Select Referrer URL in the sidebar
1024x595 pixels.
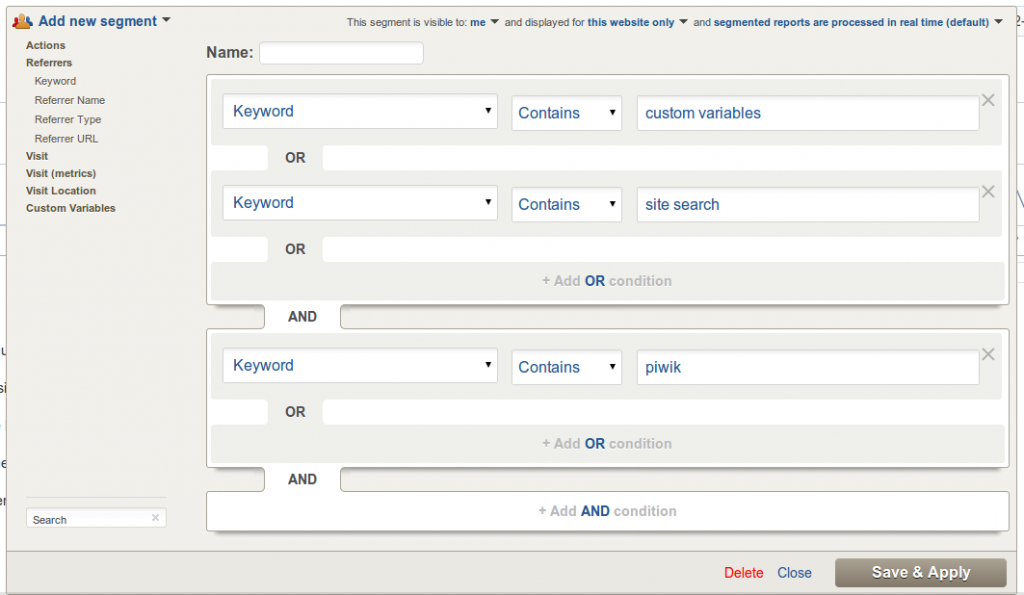66,139
